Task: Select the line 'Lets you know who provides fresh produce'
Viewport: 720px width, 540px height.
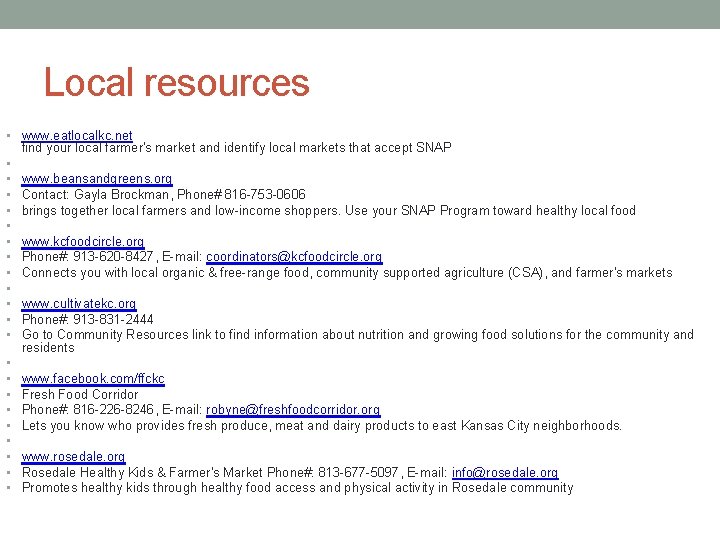Action: 322,425
